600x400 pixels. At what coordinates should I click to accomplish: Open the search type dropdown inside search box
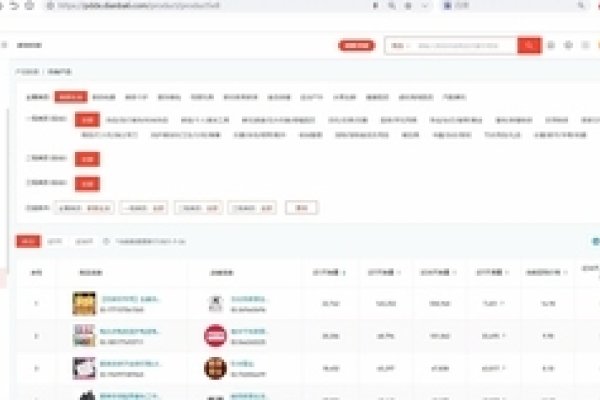[400, 46]
